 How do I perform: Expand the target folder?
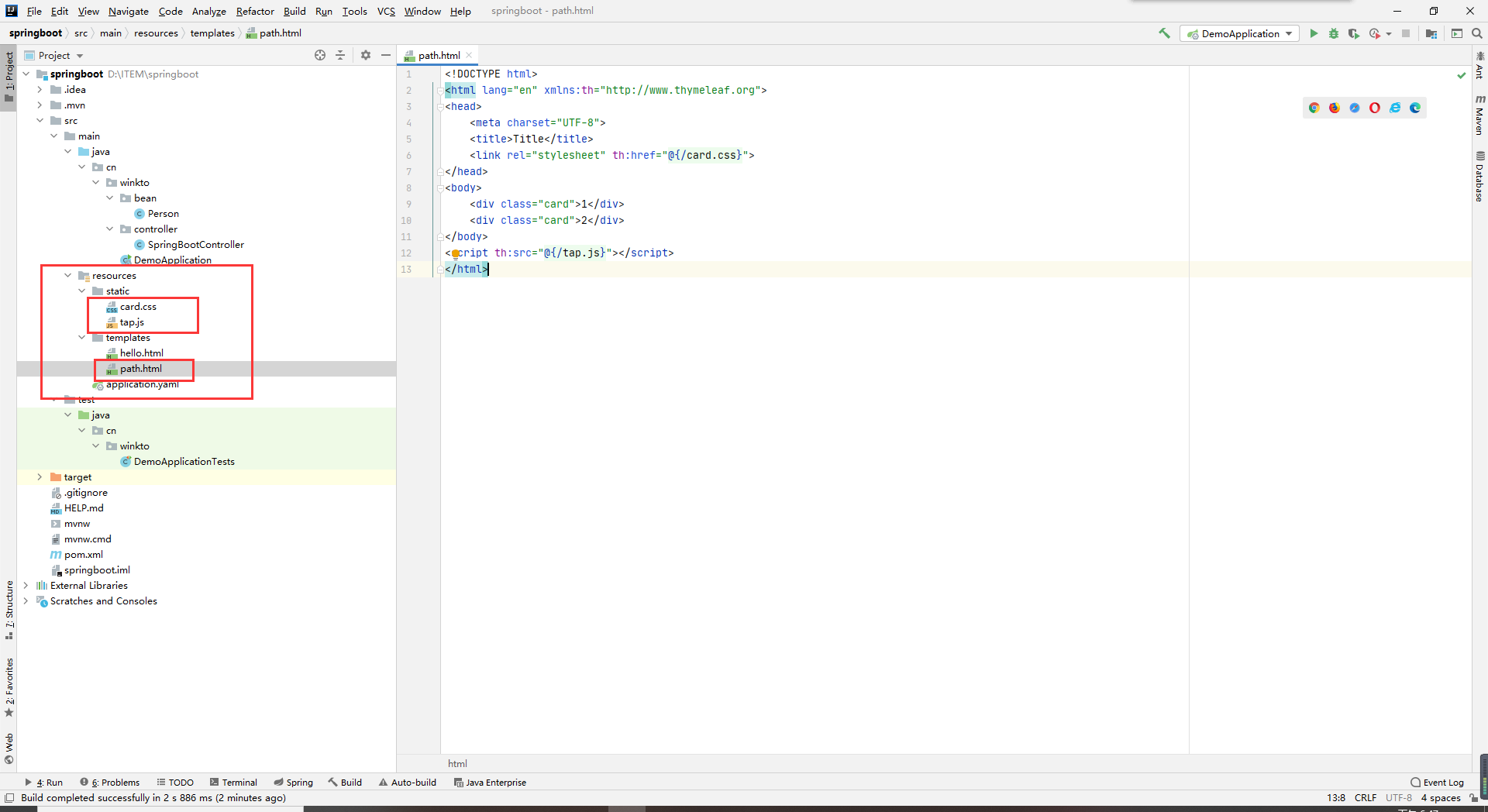click(x=40, y=477)
